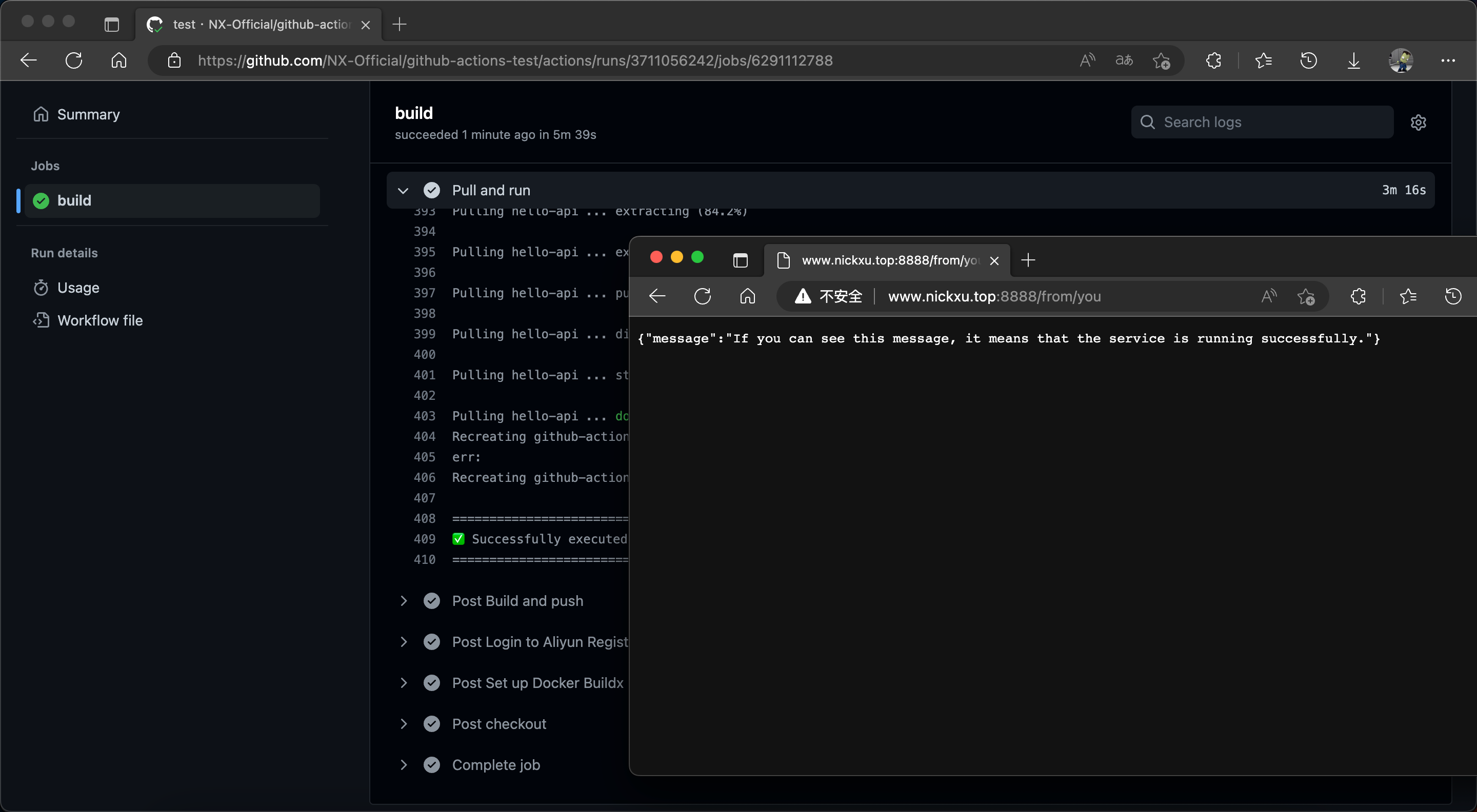The width and height of the screenshot is (1477, 812).
Task: Click log line 403 Pulling hello-api
Action: (540, 416)
